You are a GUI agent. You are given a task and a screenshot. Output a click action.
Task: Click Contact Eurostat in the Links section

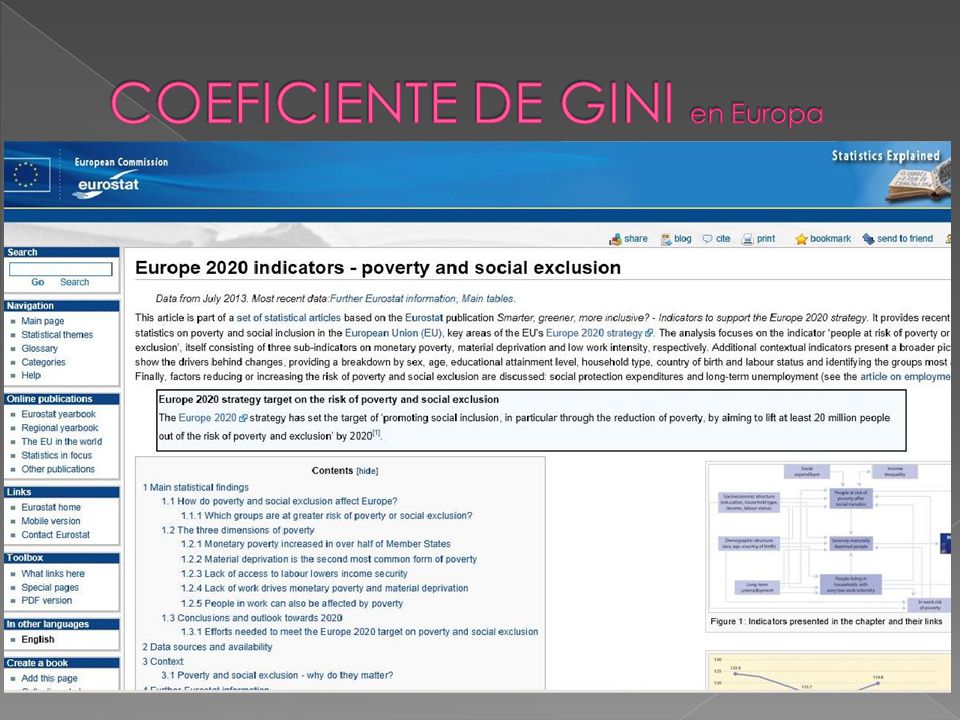[x=55, y=534]
